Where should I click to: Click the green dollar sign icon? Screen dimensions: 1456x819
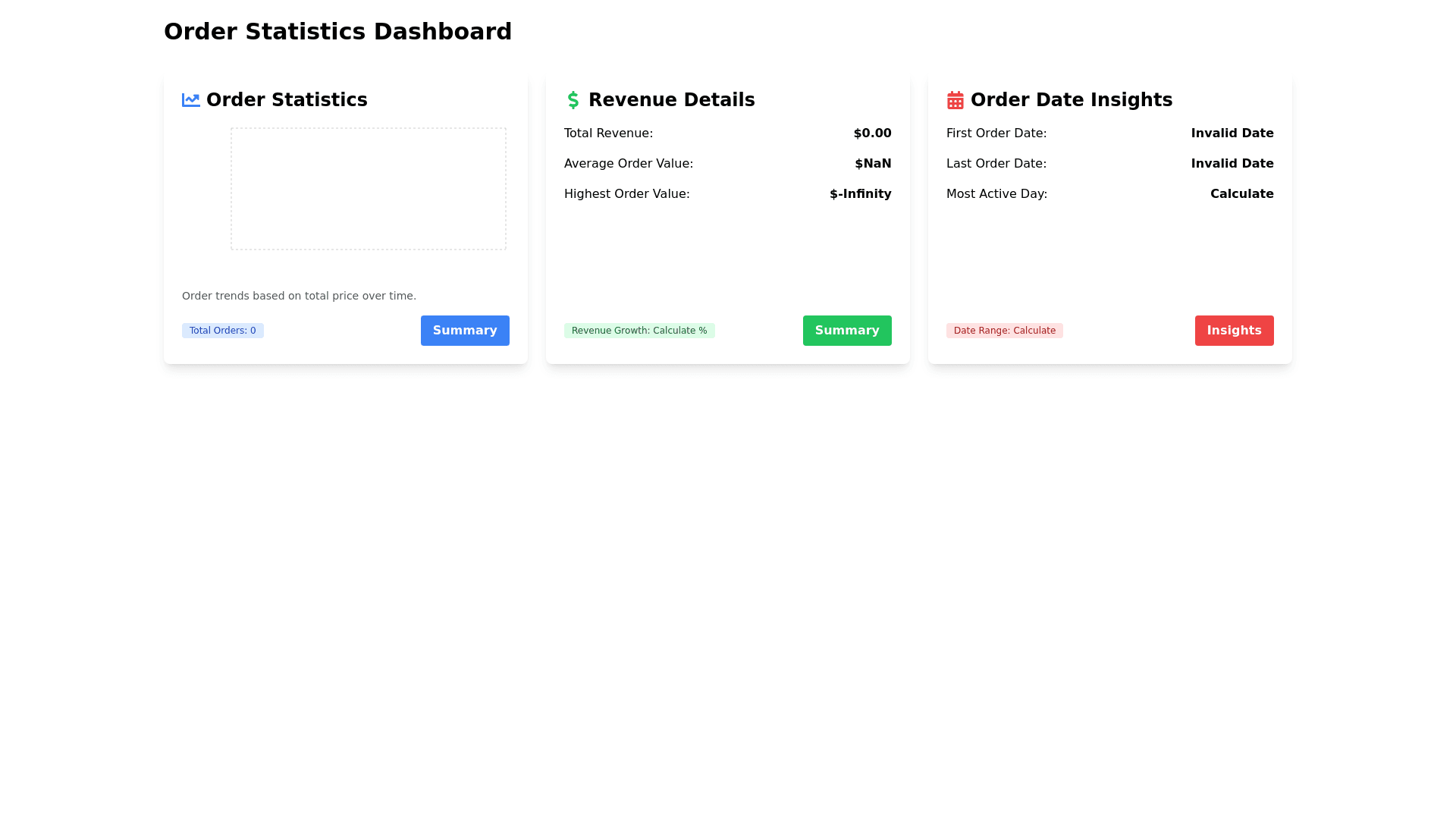(573, 100)
